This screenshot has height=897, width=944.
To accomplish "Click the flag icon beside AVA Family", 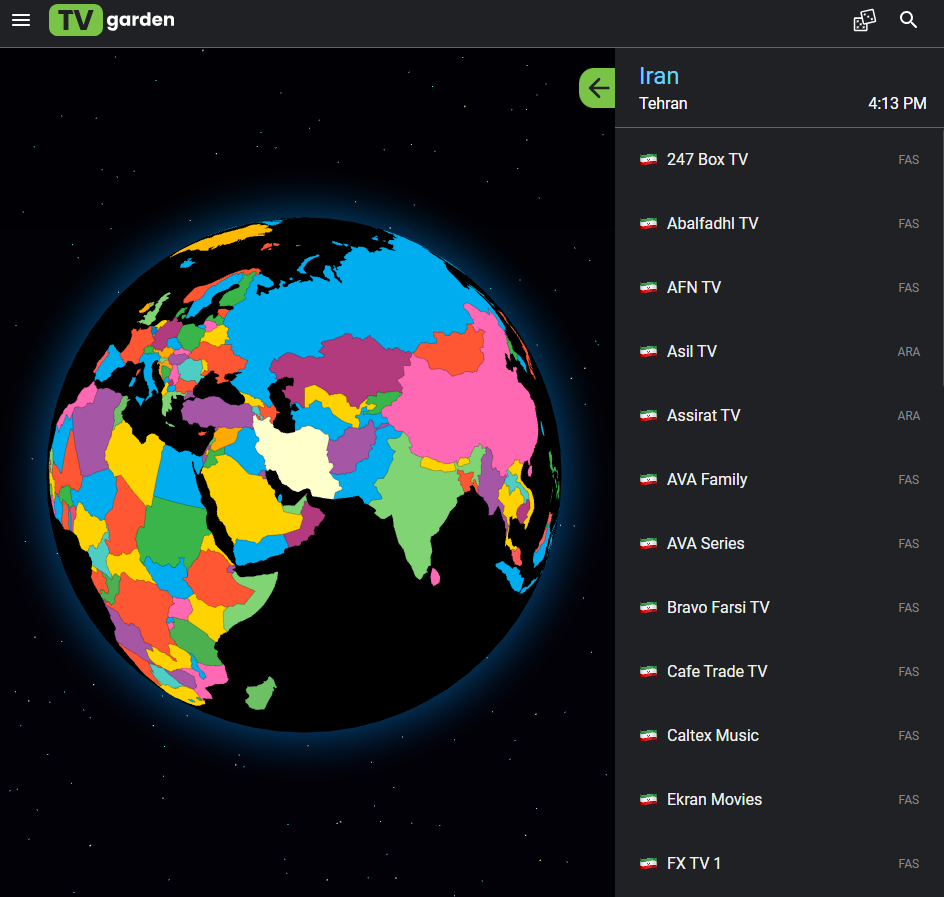I will [x=648, y=479].
